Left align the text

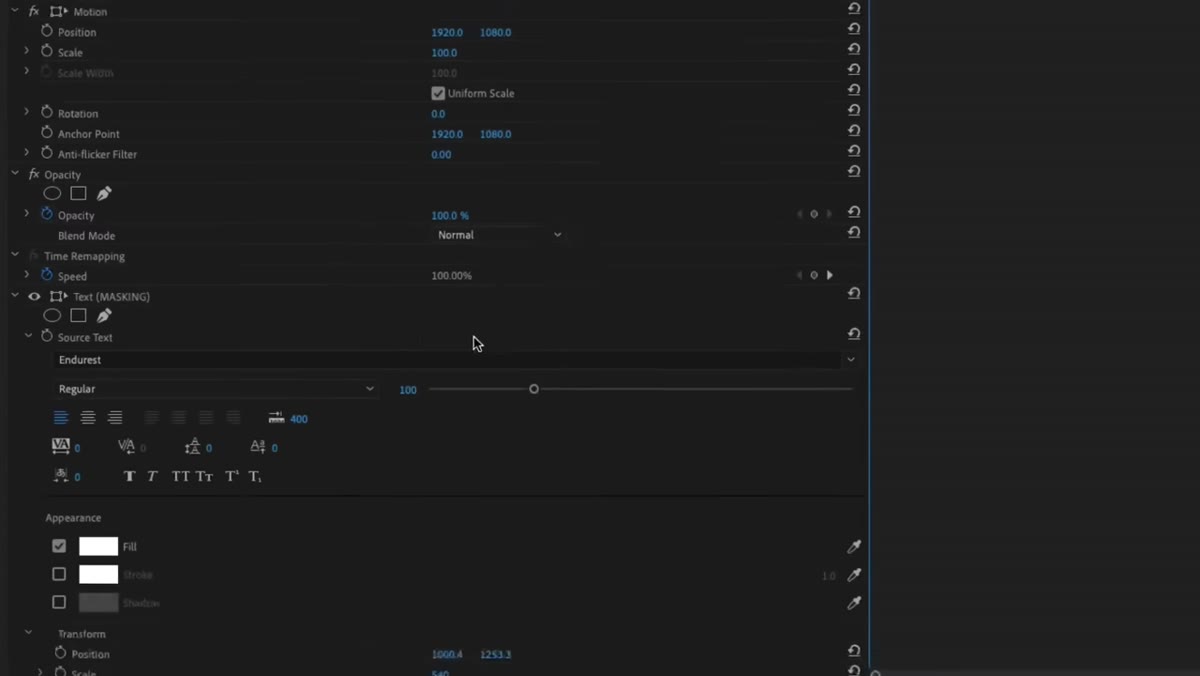click(61, 417)
